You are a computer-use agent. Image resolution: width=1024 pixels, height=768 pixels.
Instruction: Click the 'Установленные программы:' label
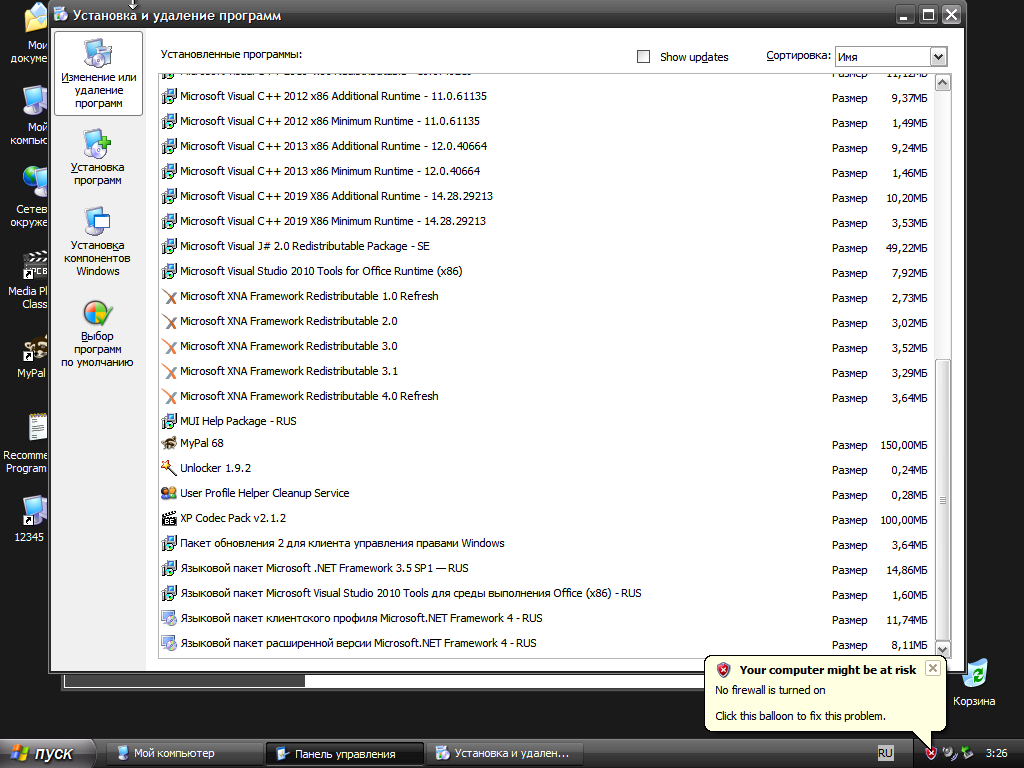pyautogui.click(x=231, y=54)
